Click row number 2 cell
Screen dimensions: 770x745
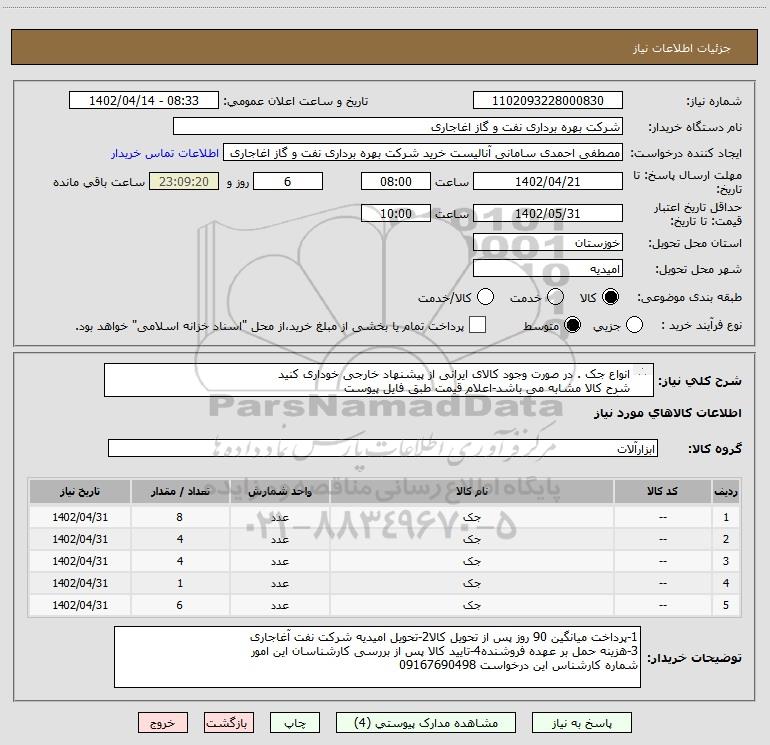[x=726, y=539]
